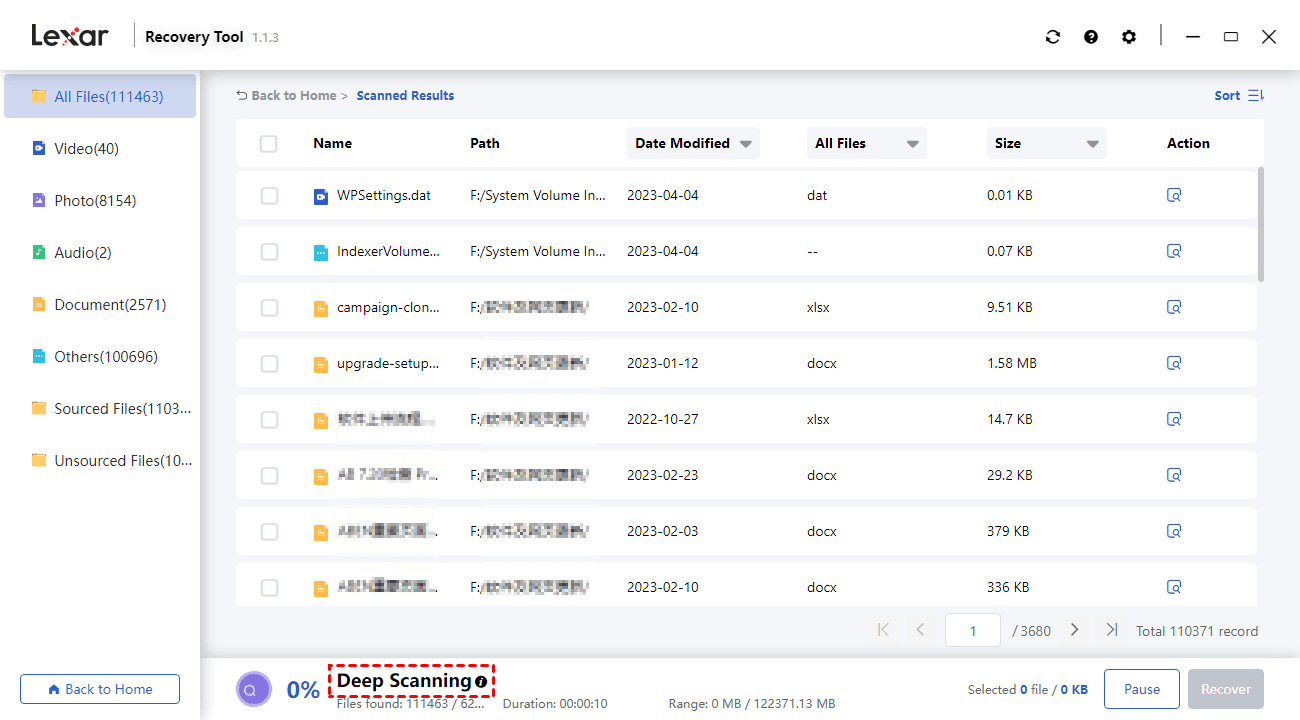The width and height of the screenshot is (1300, 720).
Task: Click the Path column header
Action: pyautogui.click(x=485, y=144)
